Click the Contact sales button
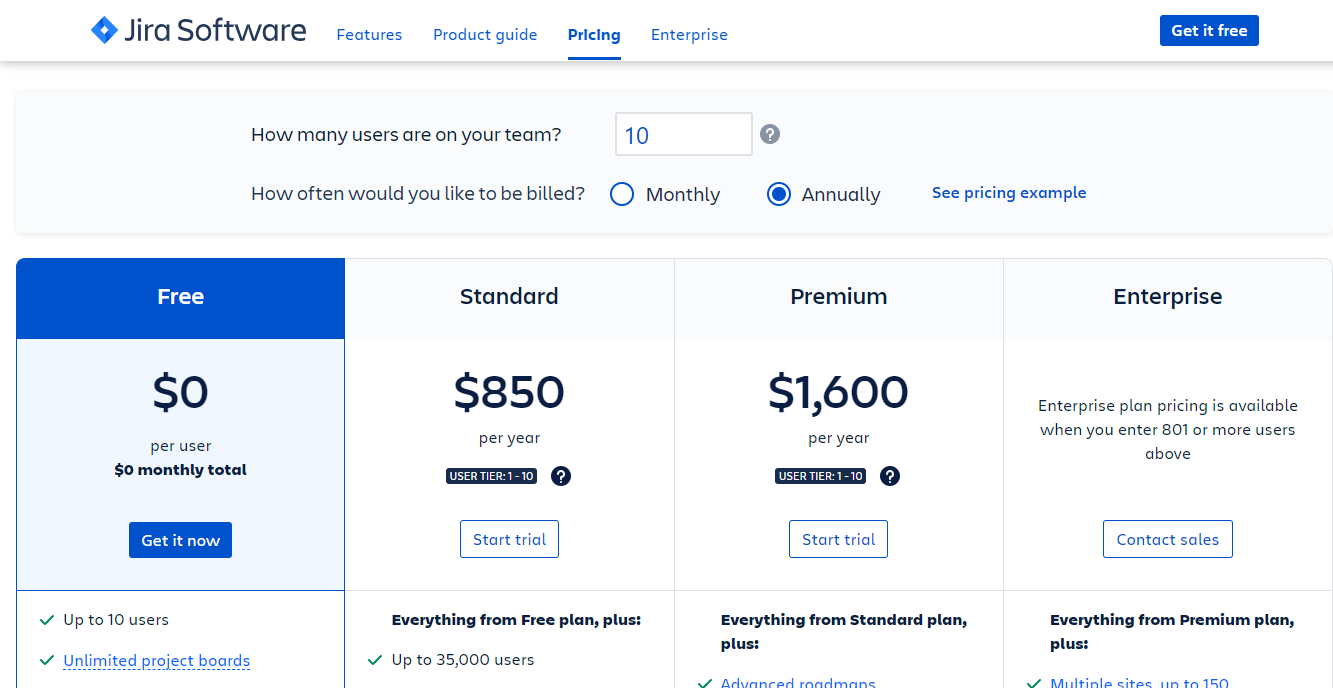 pos(1167,539)
